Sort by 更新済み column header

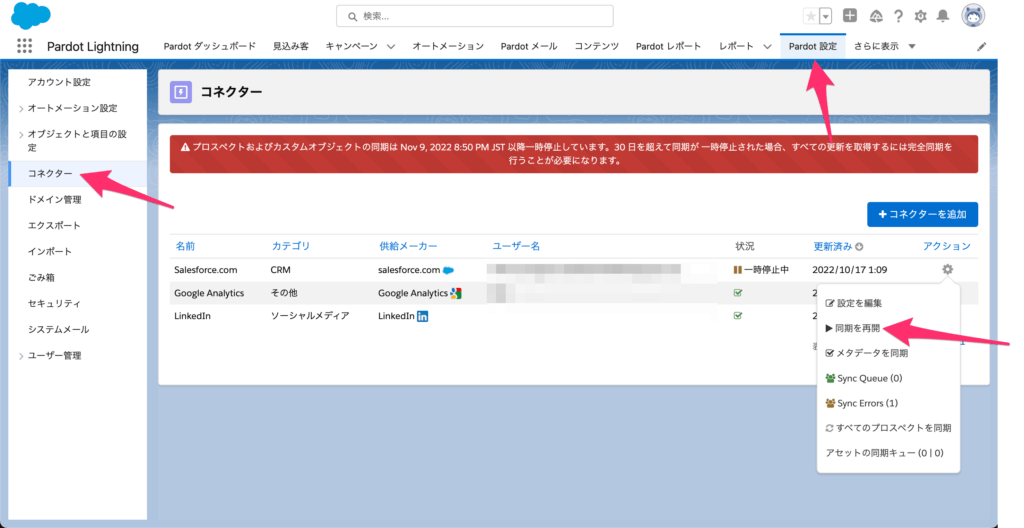pos(833,246)
